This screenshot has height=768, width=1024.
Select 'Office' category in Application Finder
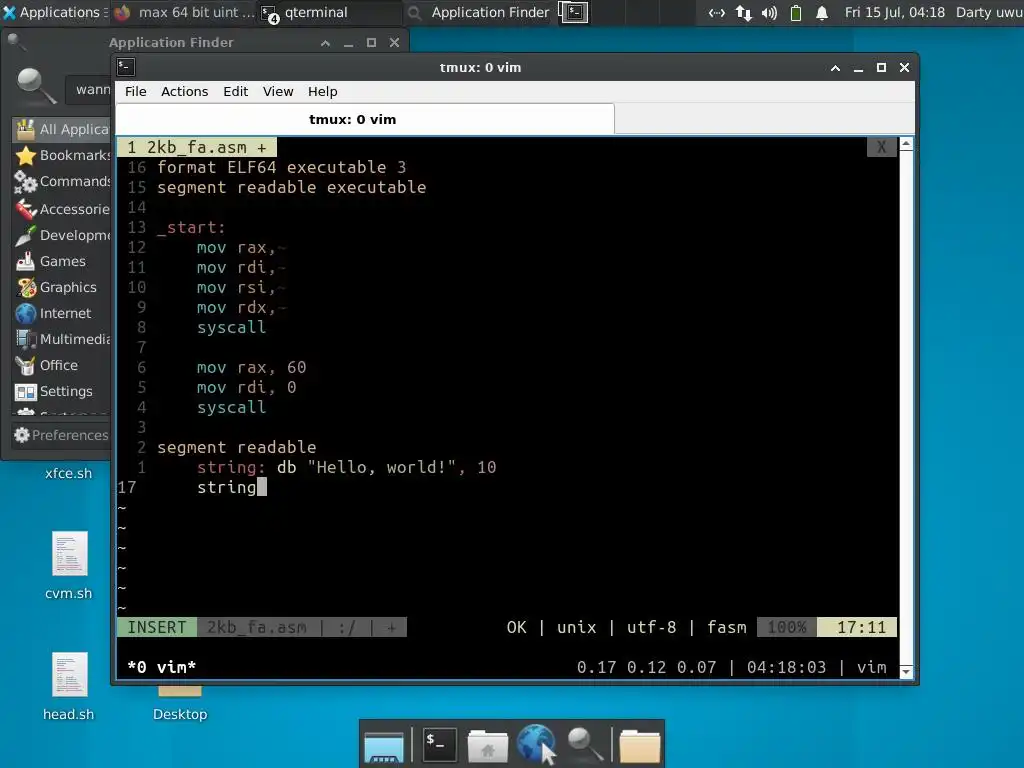point(61,366)
